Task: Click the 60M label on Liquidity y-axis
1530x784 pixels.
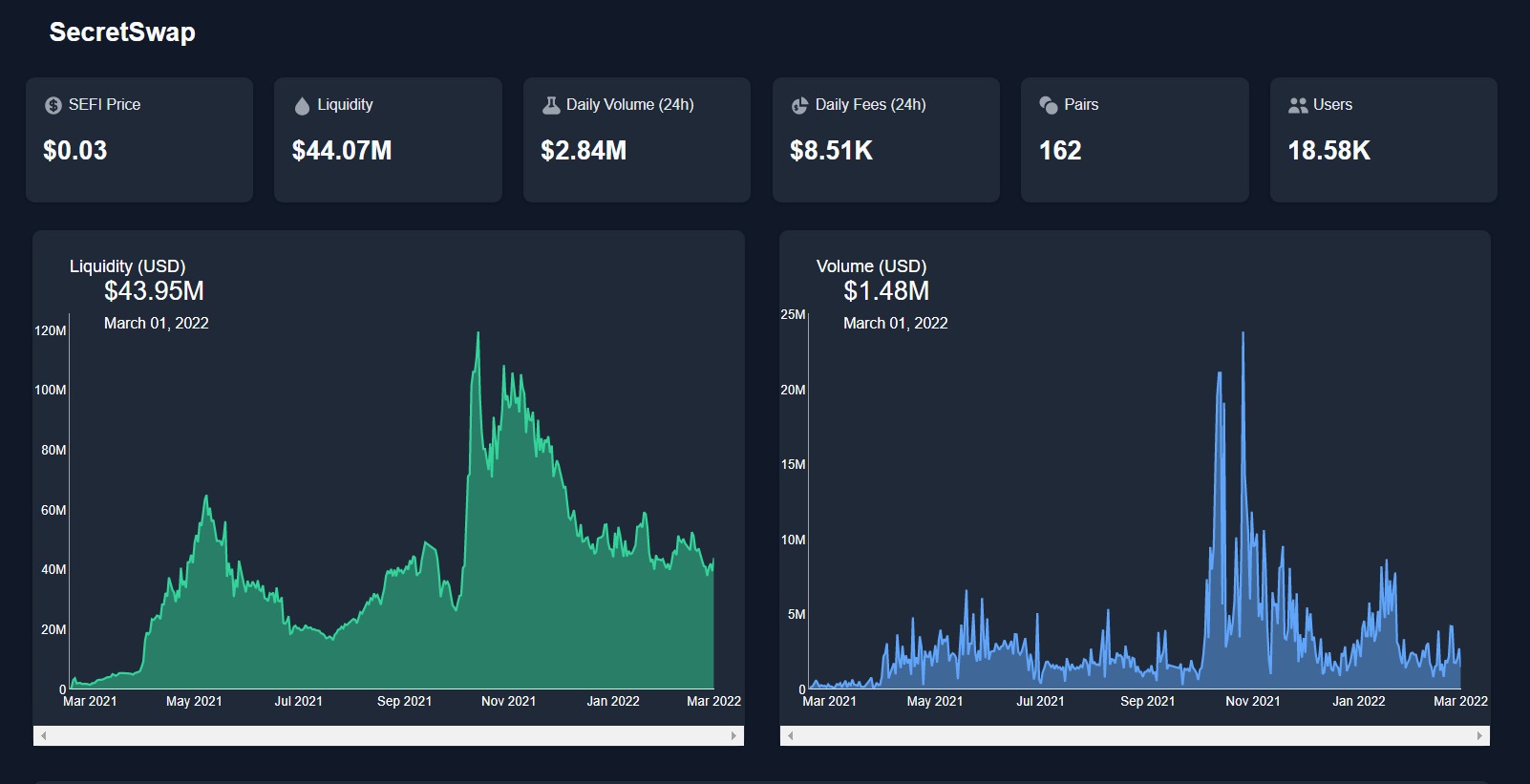Action: (53, 510)
